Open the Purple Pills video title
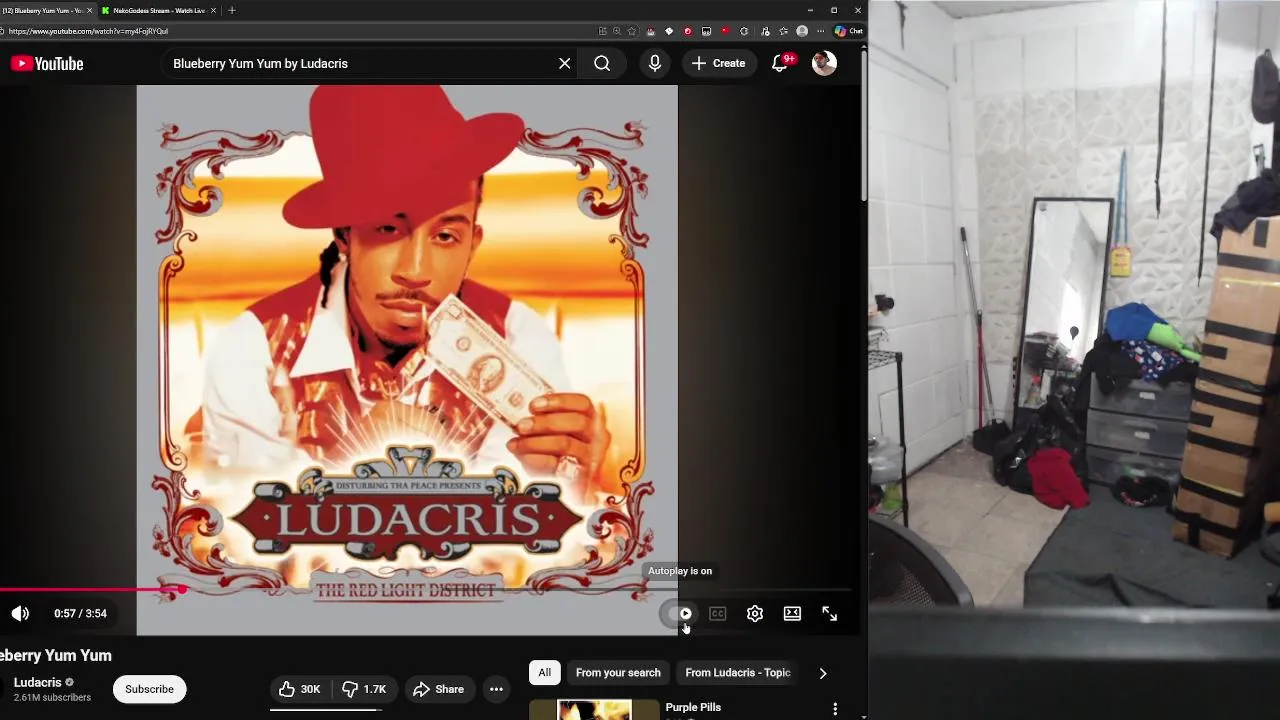Screen dimensions: 1280x720 [x=693, y=707]
